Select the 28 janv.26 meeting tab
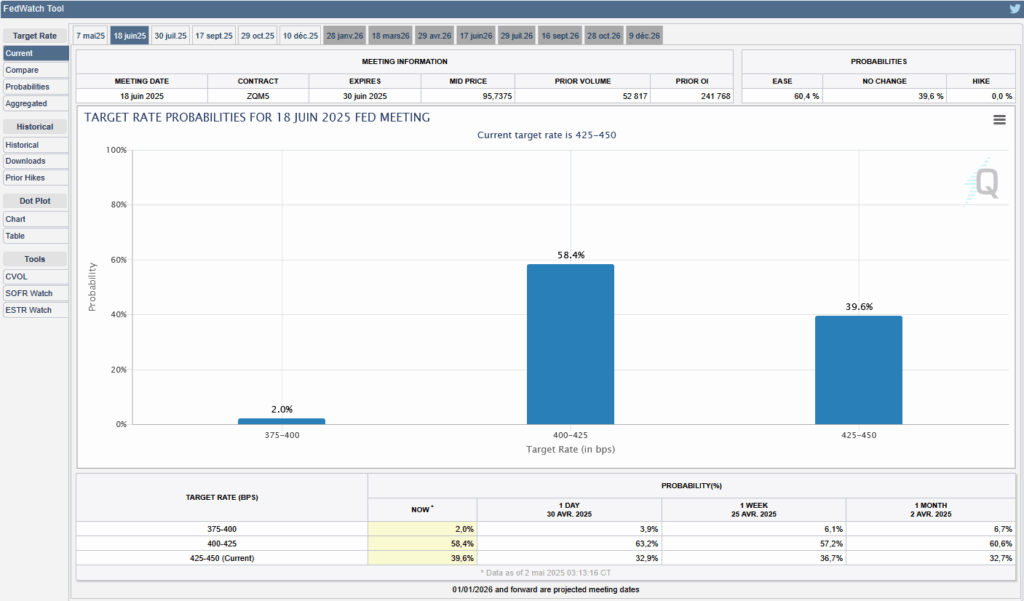1024x601 pixels. coord(345,36)
